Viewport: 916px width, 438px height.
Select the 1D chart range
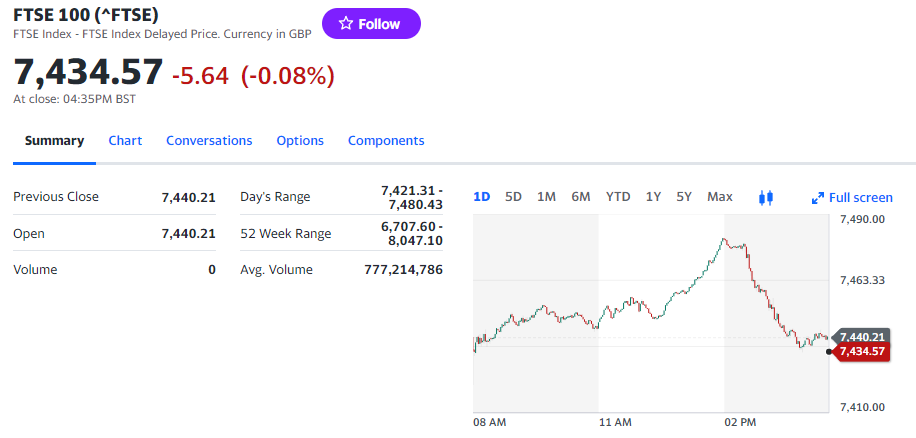pos(481,197)
